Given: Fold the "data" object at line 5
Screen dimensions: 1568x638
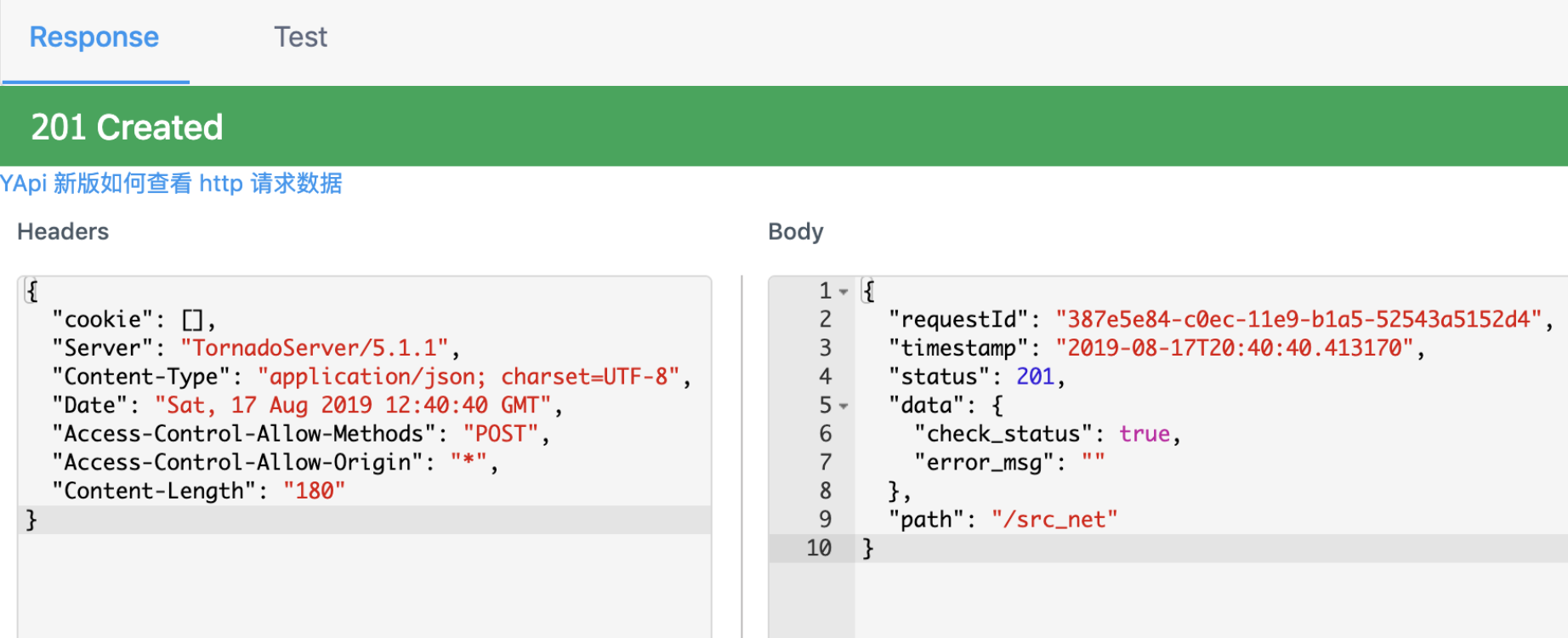Looking at the screenshot, I should [844, 406].
